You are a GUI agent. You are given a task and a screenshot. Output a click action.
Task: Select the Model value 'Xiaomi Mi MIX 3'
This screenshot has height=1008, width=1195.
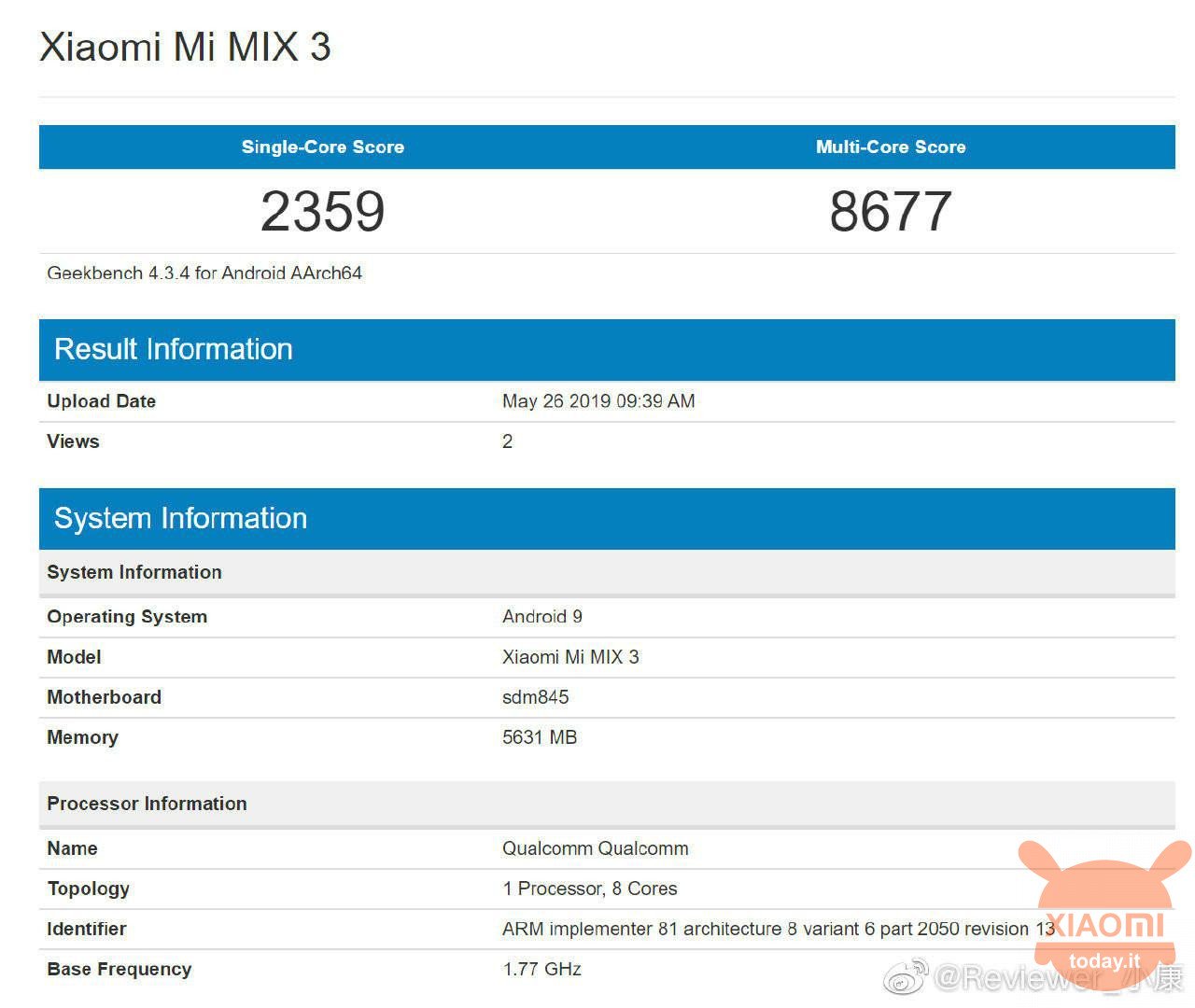tap(570, 657)
